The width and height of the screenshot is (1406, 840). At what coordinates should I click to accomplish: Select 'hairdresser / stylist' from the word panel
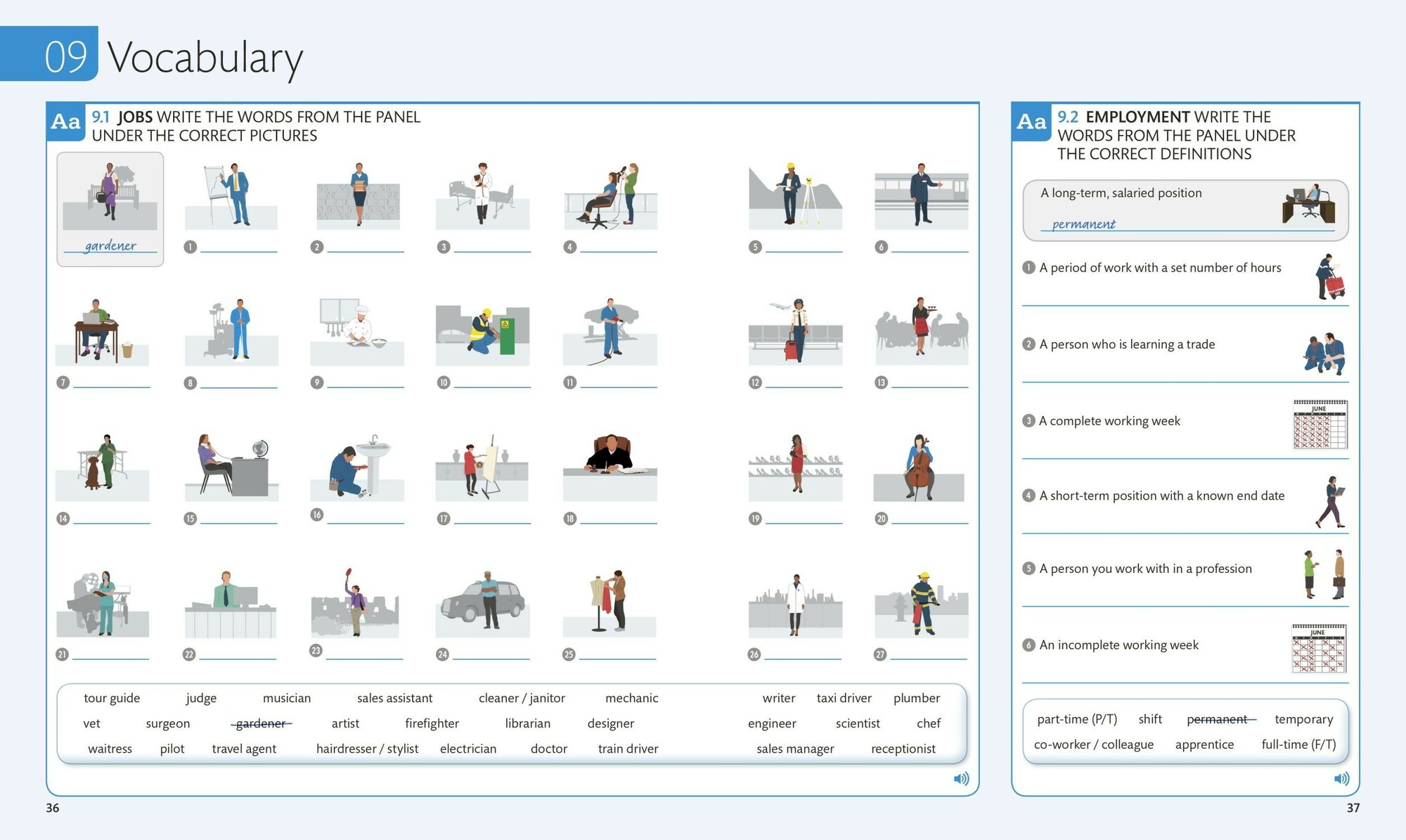click(x=367, y=749)
